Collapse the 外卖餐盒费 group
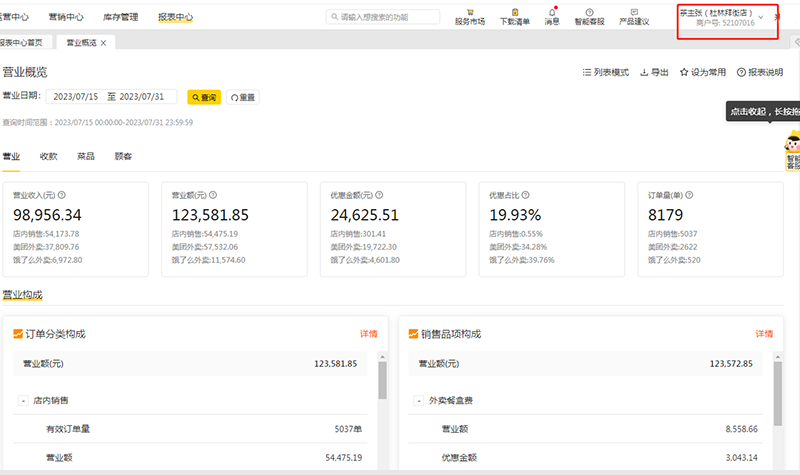Viewport: 800px width, 475px height. (419, 401)
